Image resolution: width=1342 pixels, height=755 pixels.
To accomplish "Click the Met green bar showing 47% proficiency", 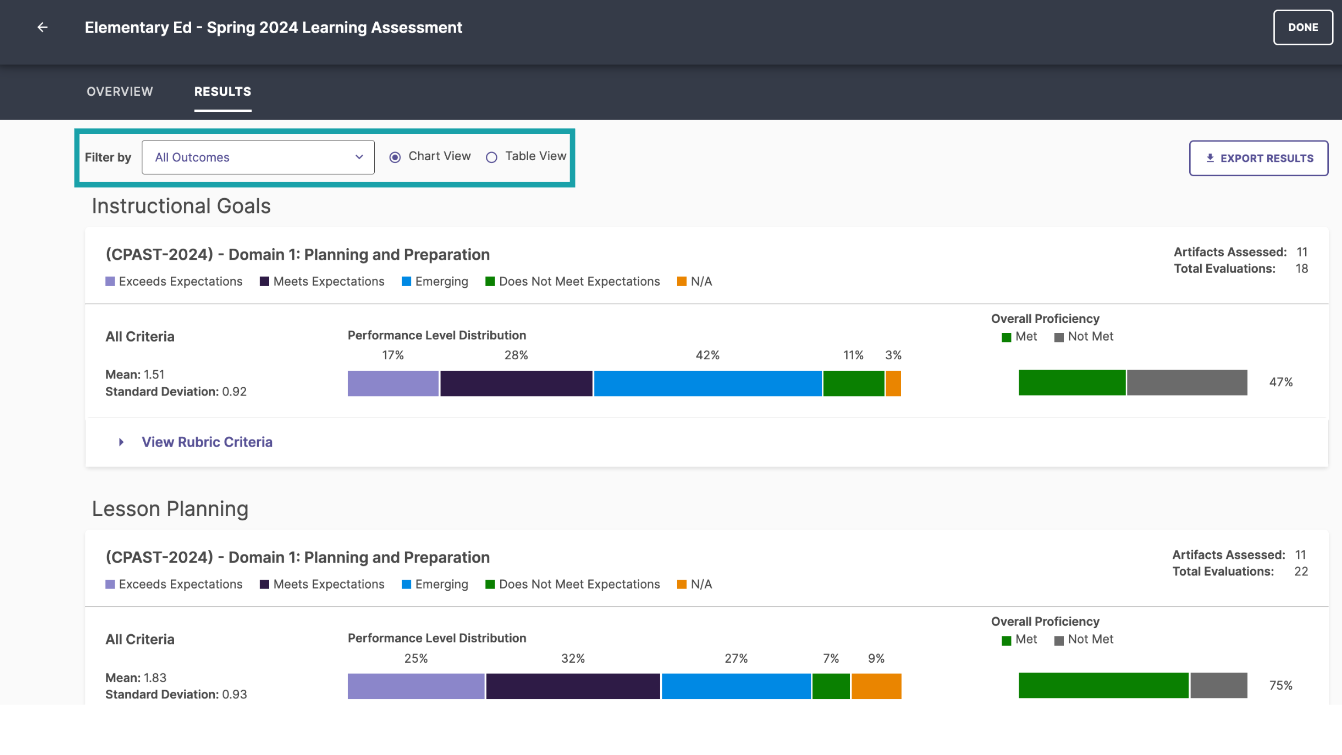I will [1072, 383].
